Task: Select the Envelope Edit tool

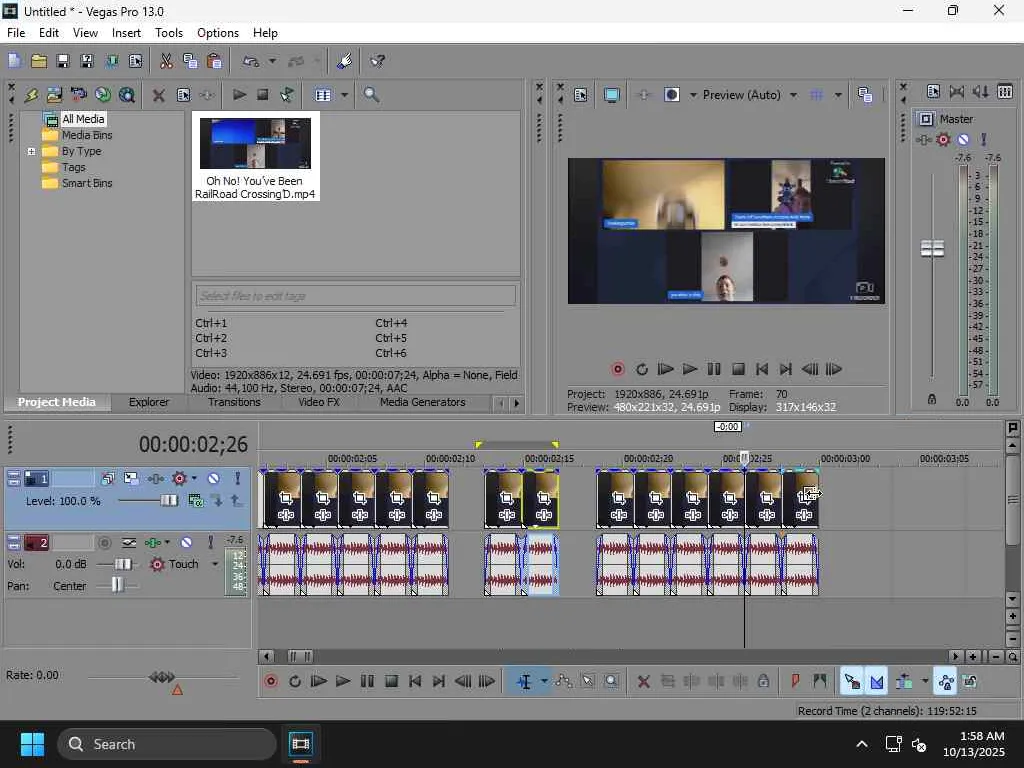Action: click(x=563, y=682)
